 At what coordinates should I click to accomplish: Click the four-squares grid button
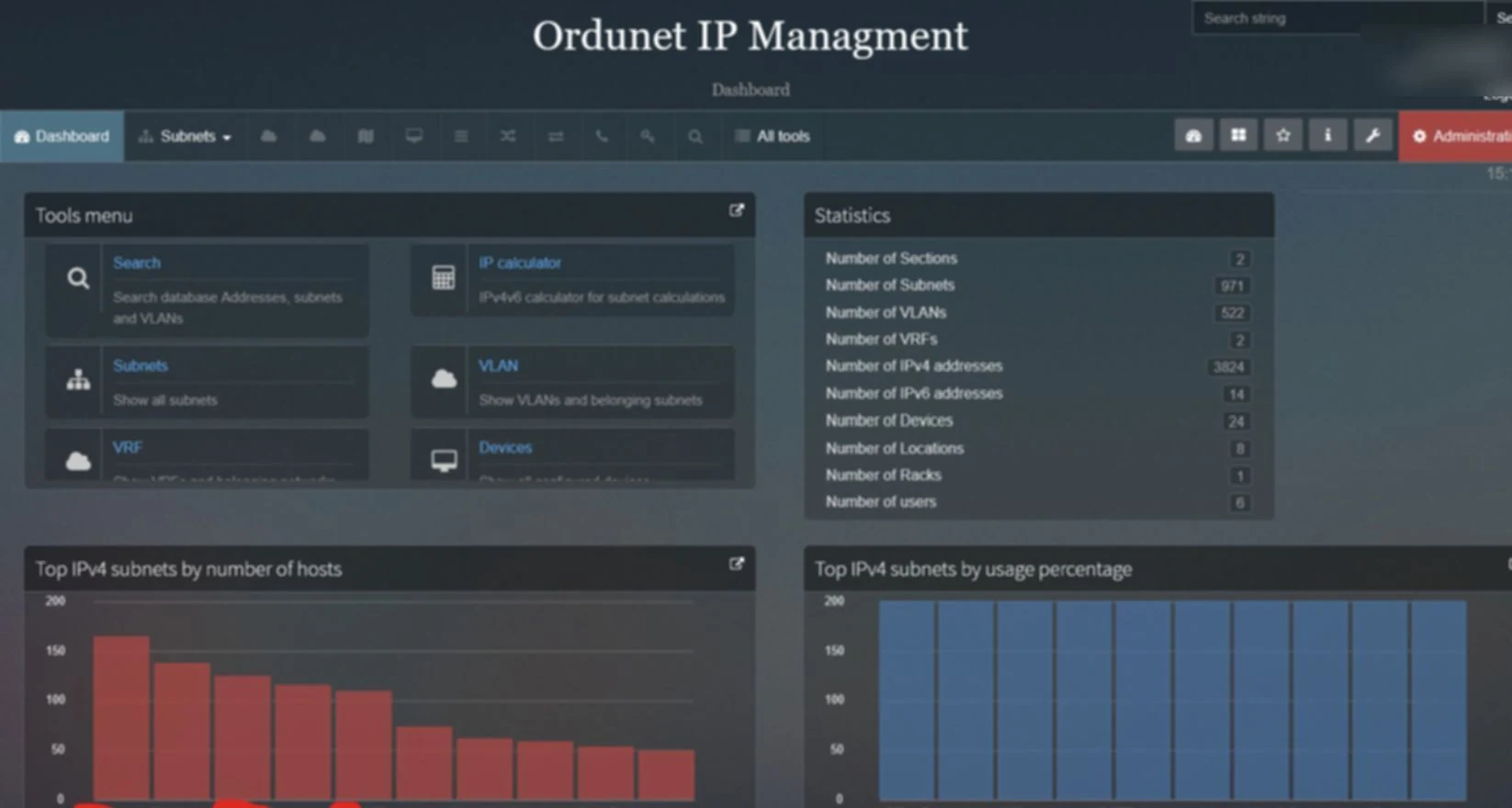coord(1238,136)
